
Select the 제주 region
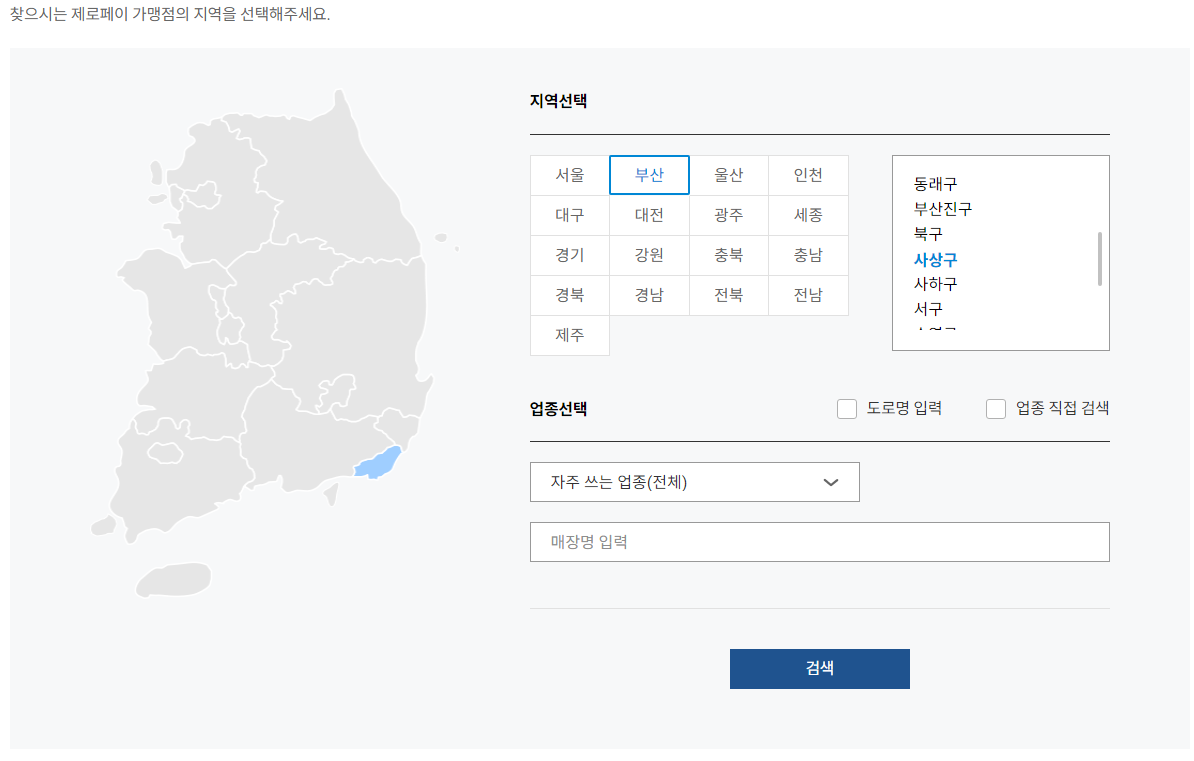pos(570,335)
